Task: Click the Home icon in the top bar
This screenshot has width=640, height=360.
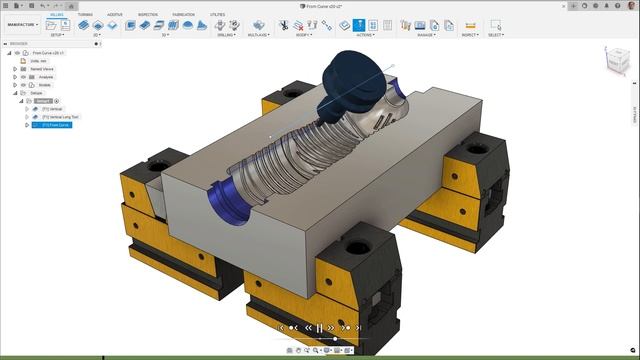Action: pyautogui.click(x=71, y=6)
